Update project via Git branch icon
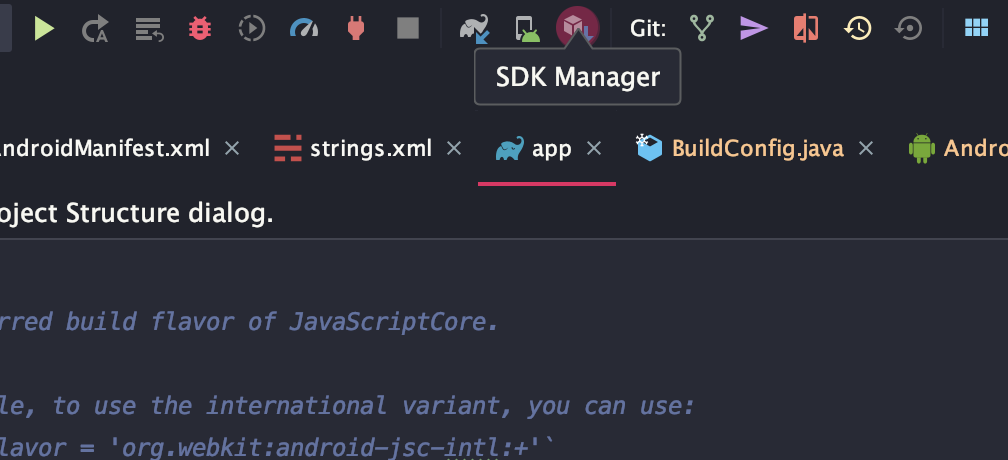1008x460 pixels. pyautogui.click(x=701, y=28)
